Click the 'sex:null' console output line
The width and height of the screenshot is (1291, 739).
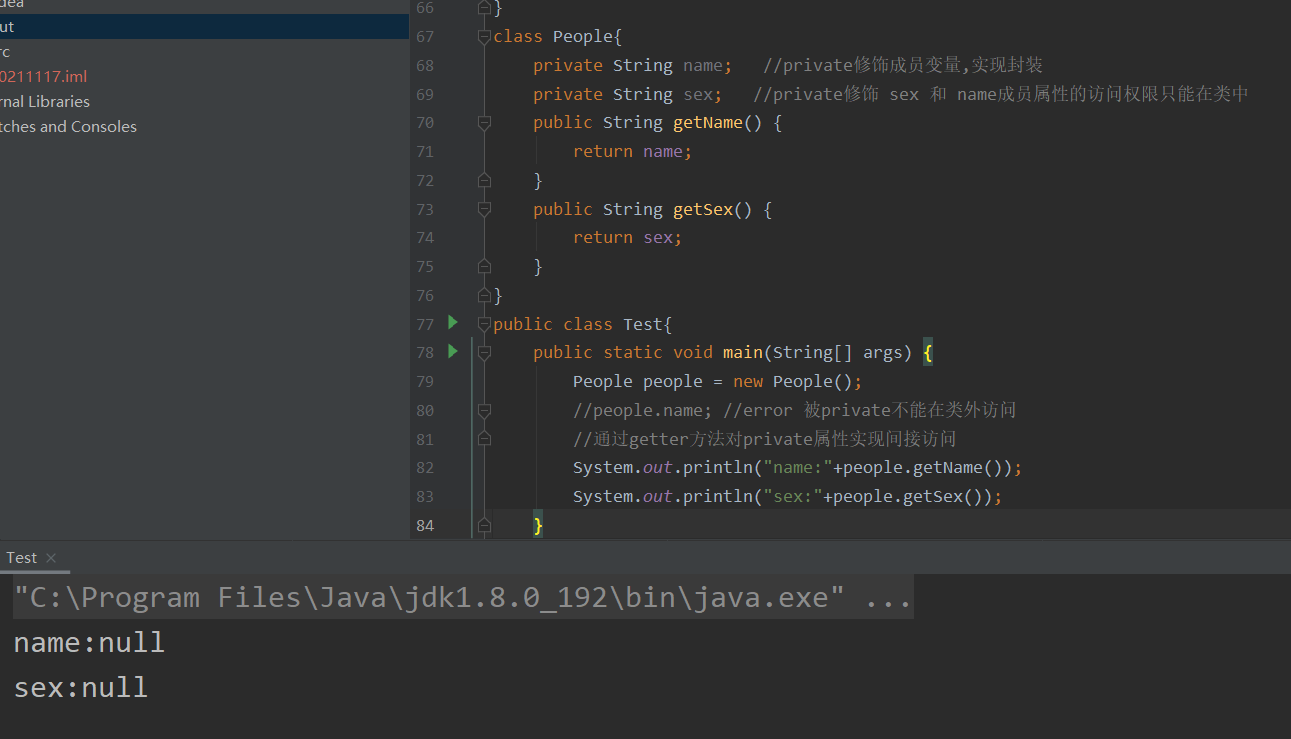[x=81, y=688]
